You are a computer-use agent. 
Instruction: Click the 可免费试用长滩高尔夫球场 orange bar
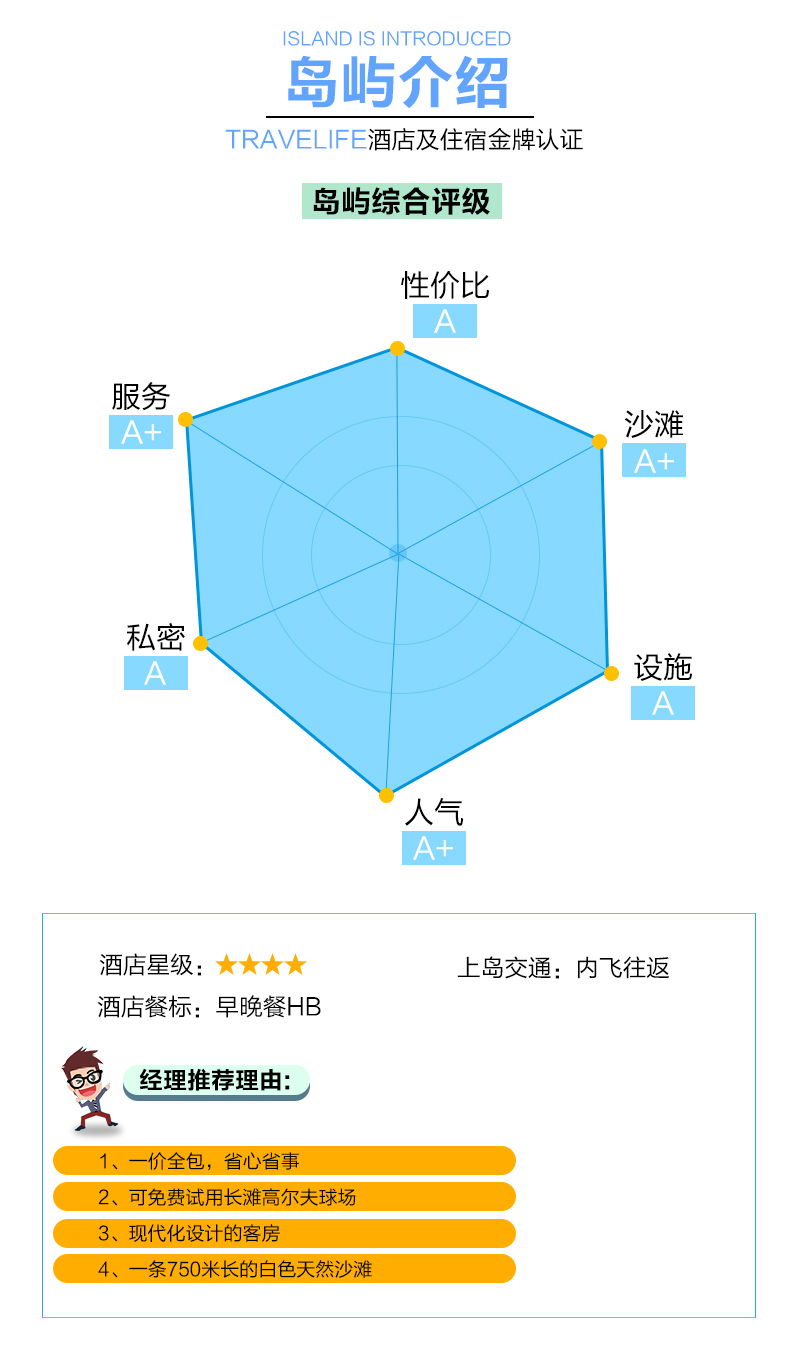[x=284, y=1197]
